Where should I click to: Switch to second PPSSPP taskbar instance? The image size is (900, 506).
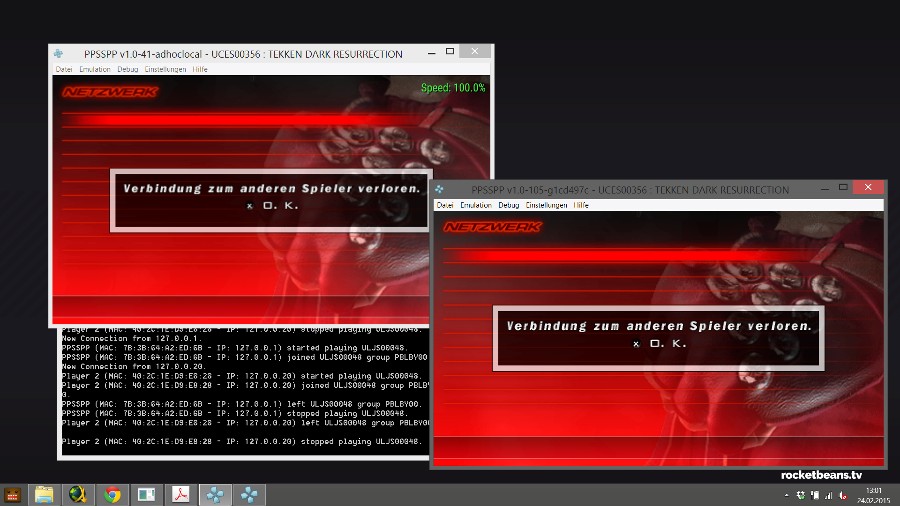(248, 494)
